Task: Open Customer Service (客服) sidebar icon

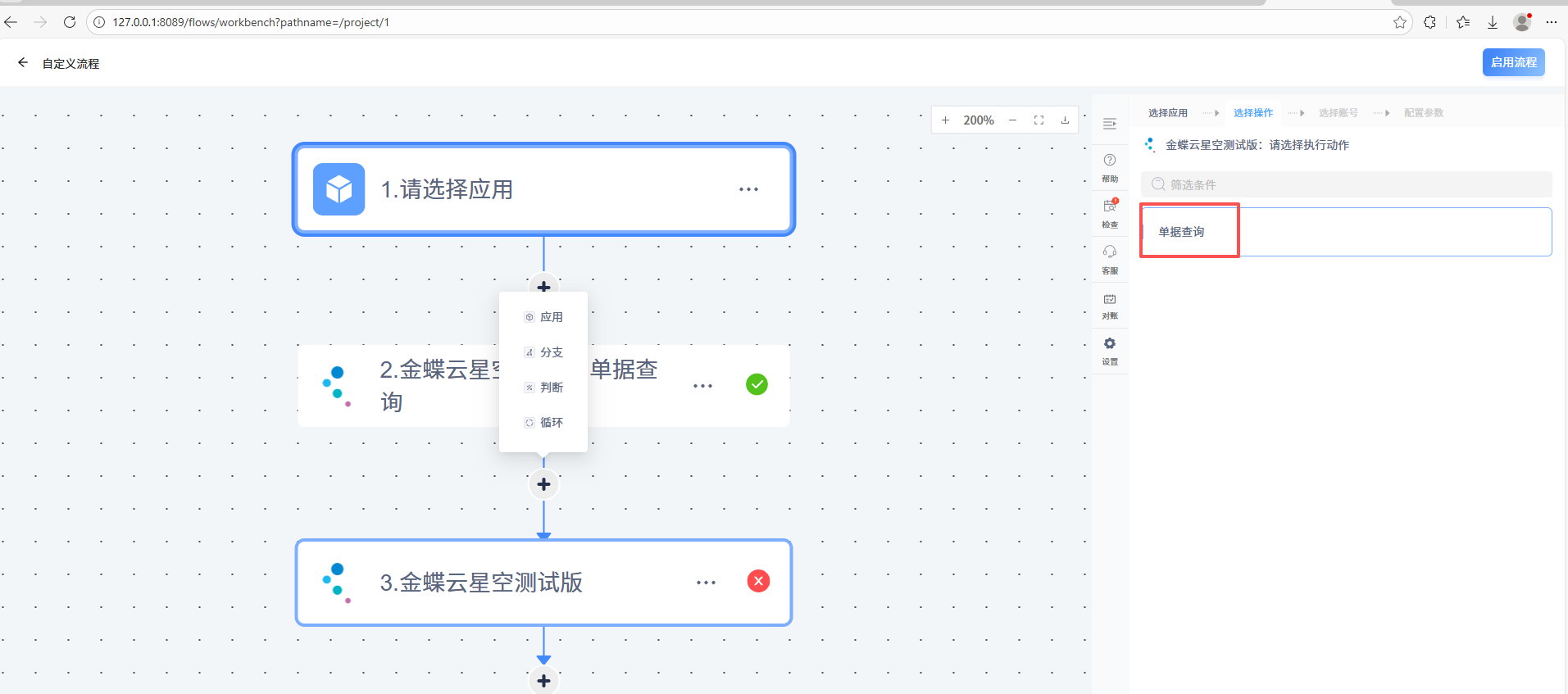Action: [1110, 258]
